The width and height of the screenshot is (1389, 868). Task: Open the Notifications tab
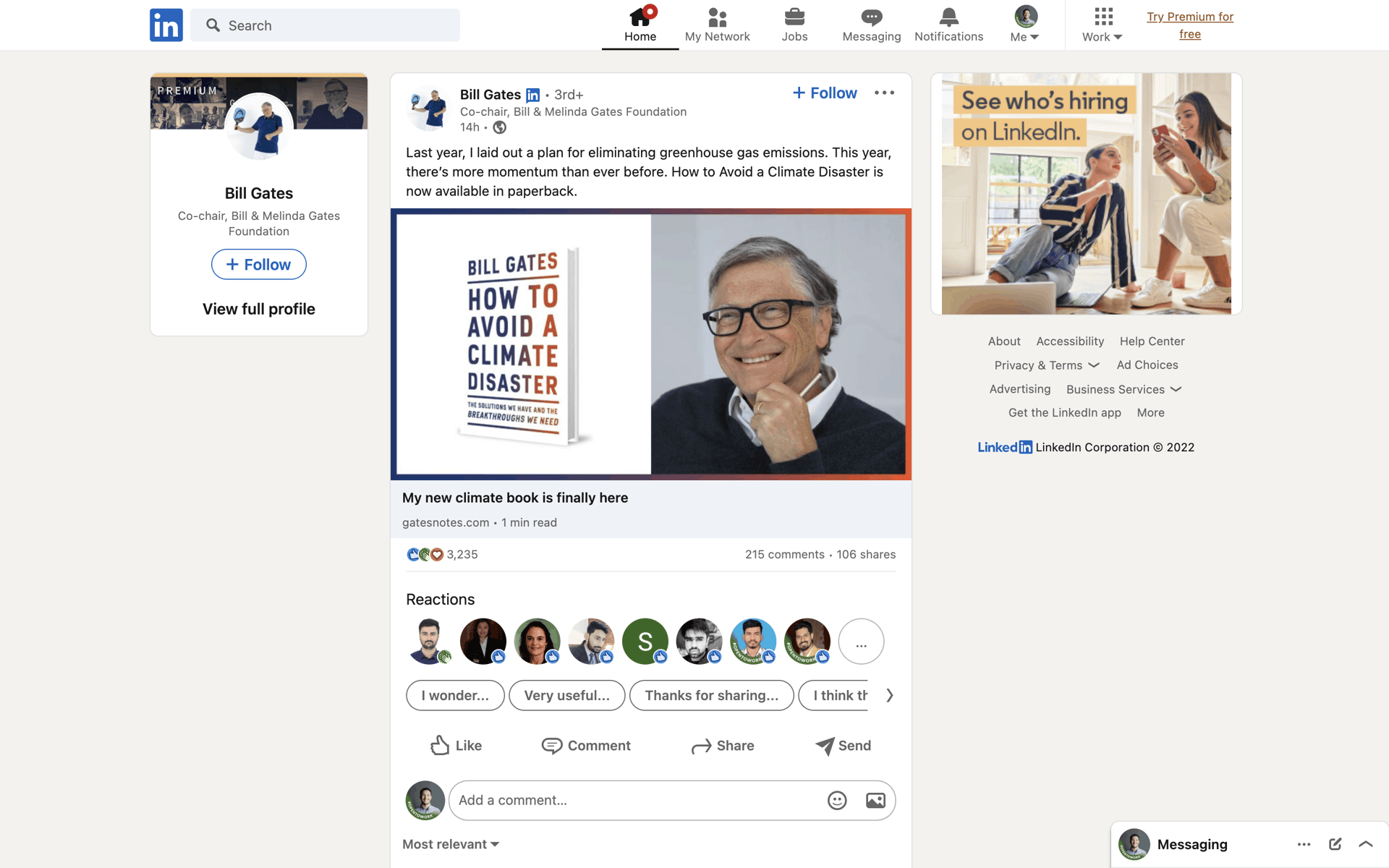(x=948, y=25)
